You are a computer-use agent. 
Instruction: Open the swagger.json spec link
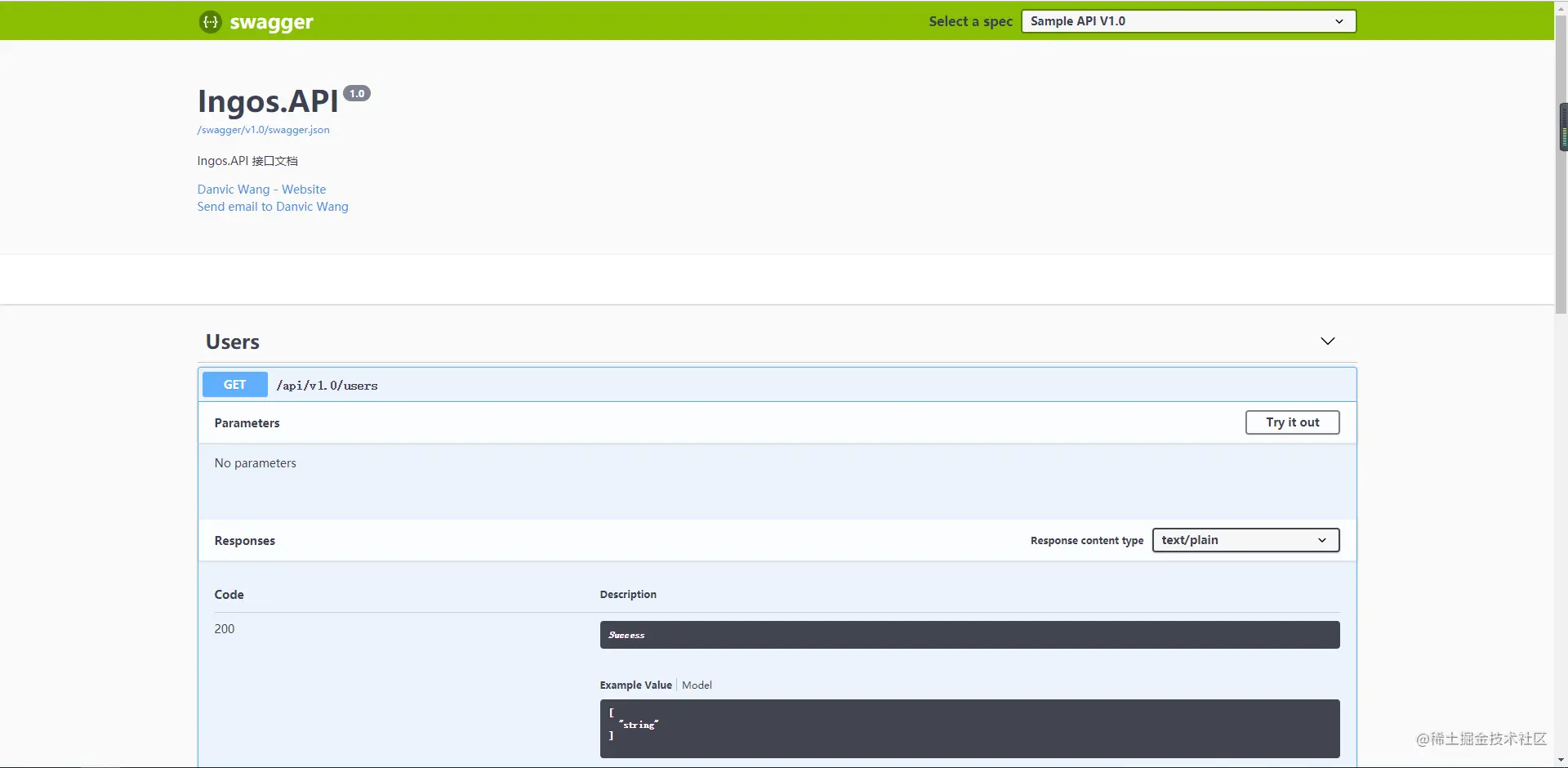[263, 130]
